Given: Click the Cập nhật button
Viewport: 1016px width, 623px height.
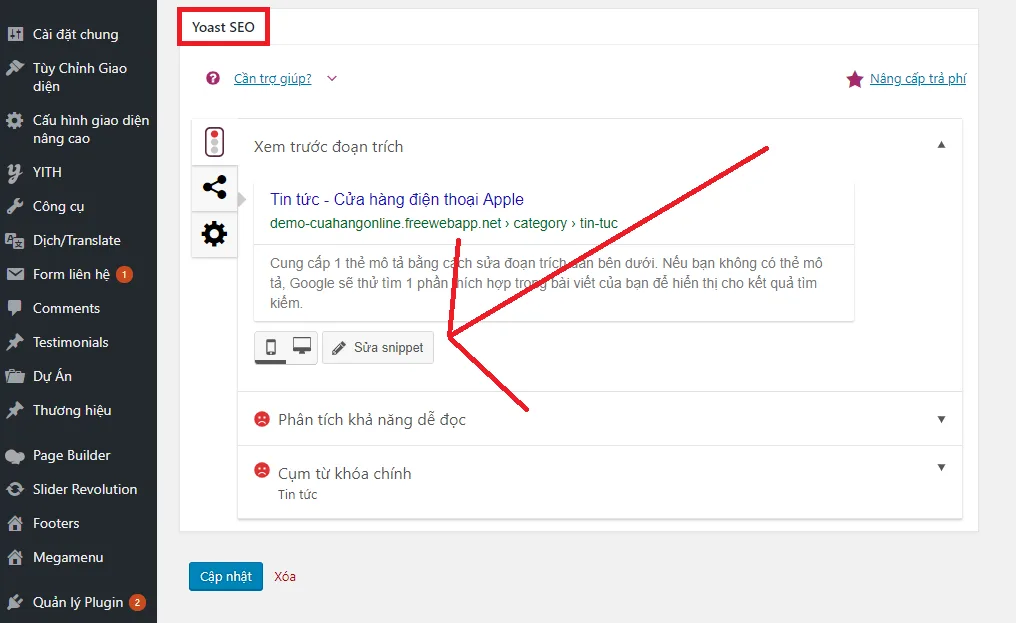Looking at the screenshot, I should coord(225,576).
